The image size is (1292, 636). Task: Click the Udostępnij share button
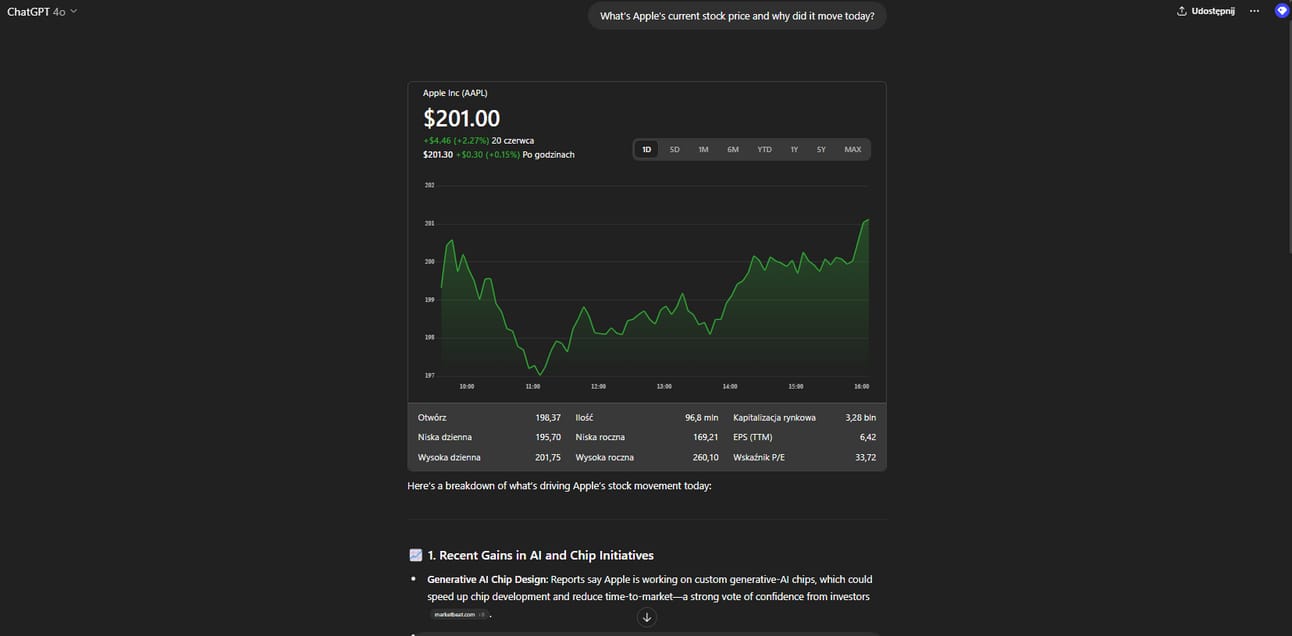pos(1206,11)
